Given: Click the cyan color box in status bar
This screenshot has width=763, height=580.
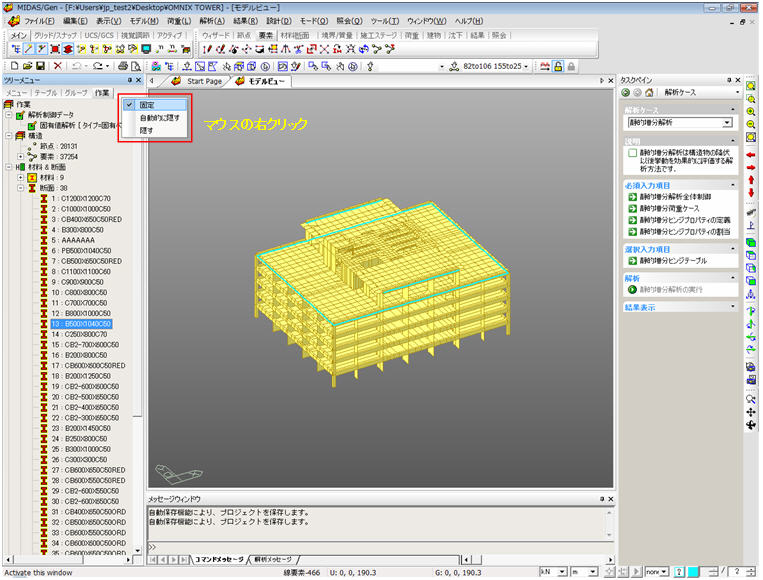Looking at the screenshot, I should coord(693,572).
